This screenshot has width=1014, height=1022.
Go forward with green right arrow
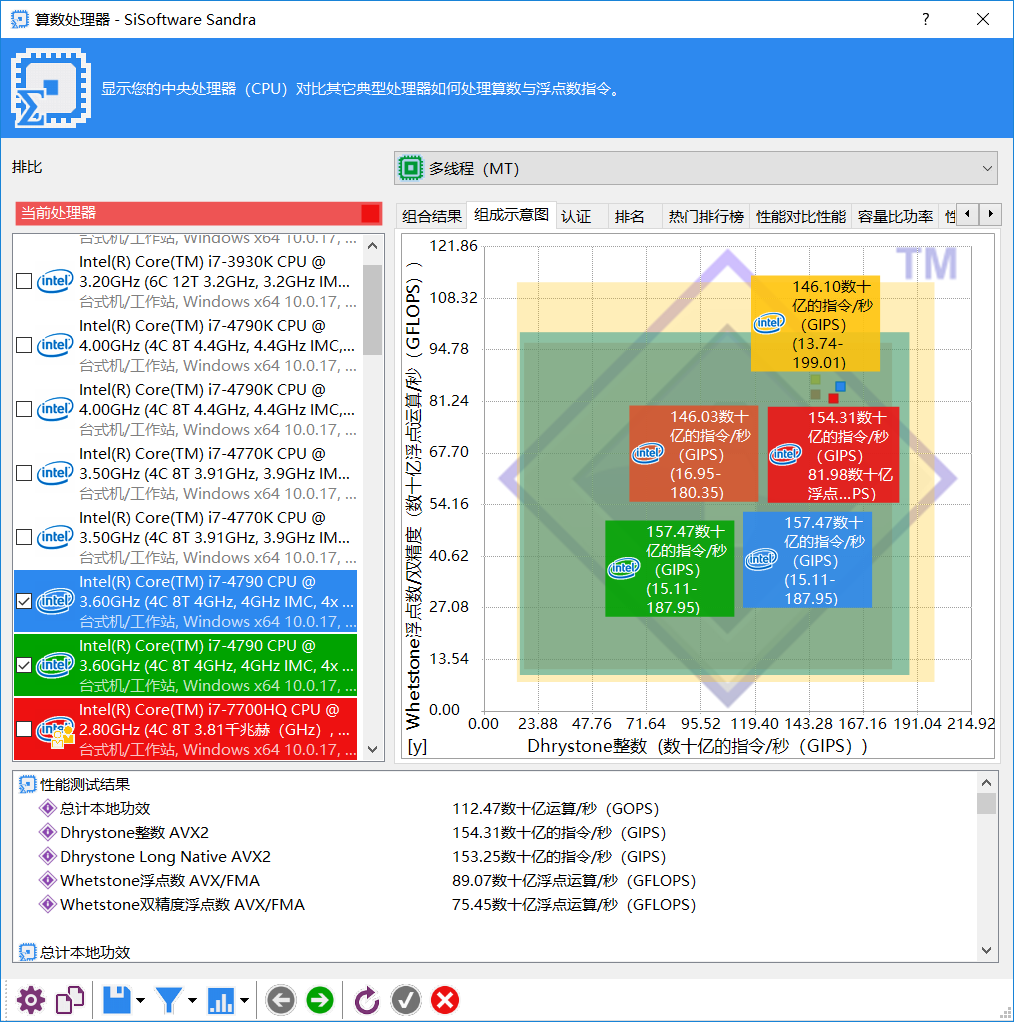[319, 1000]
